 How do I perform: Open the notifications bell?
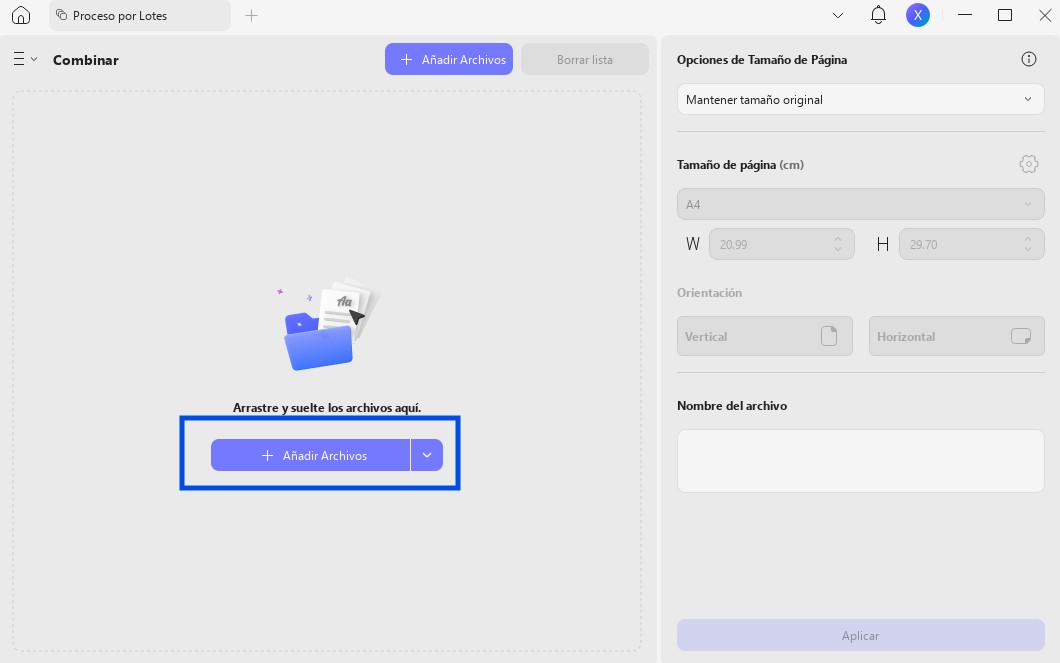click(878, 15)
